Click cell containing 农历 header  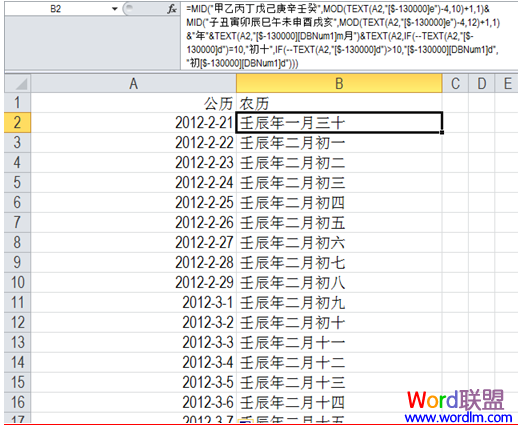click(x=339, y=103)
